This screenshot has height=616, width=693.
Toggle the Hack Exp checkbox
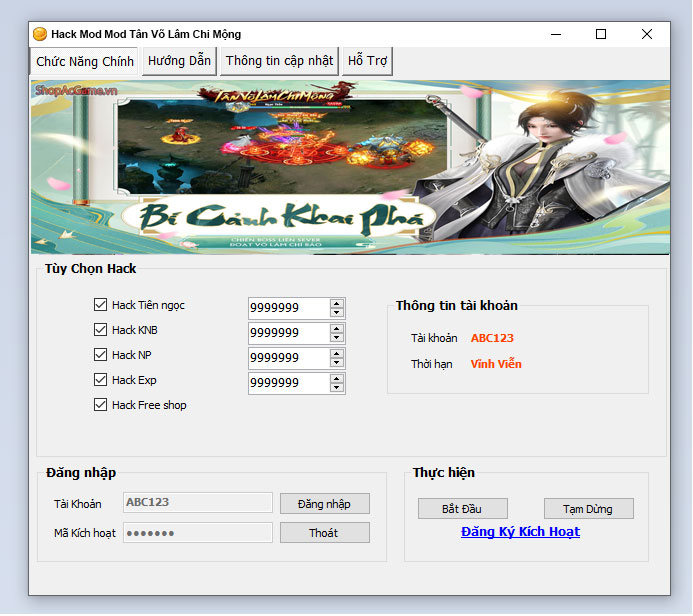(x=100, y=380)
